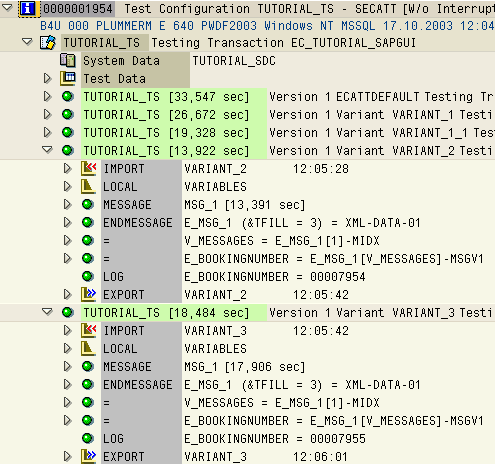This screenshot has height=464, width=495.
Task: Click the IMPORT icon for VARIANT_3
Action: point(88,331)
